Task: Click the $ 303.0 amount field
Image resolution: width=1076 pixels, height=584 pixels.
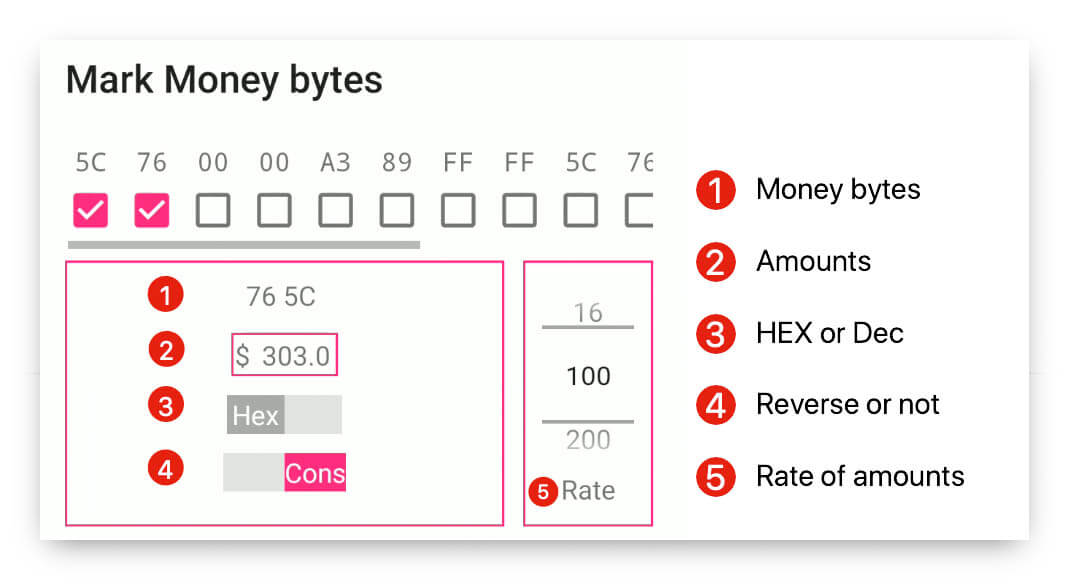Action: (x=285, y=355)
